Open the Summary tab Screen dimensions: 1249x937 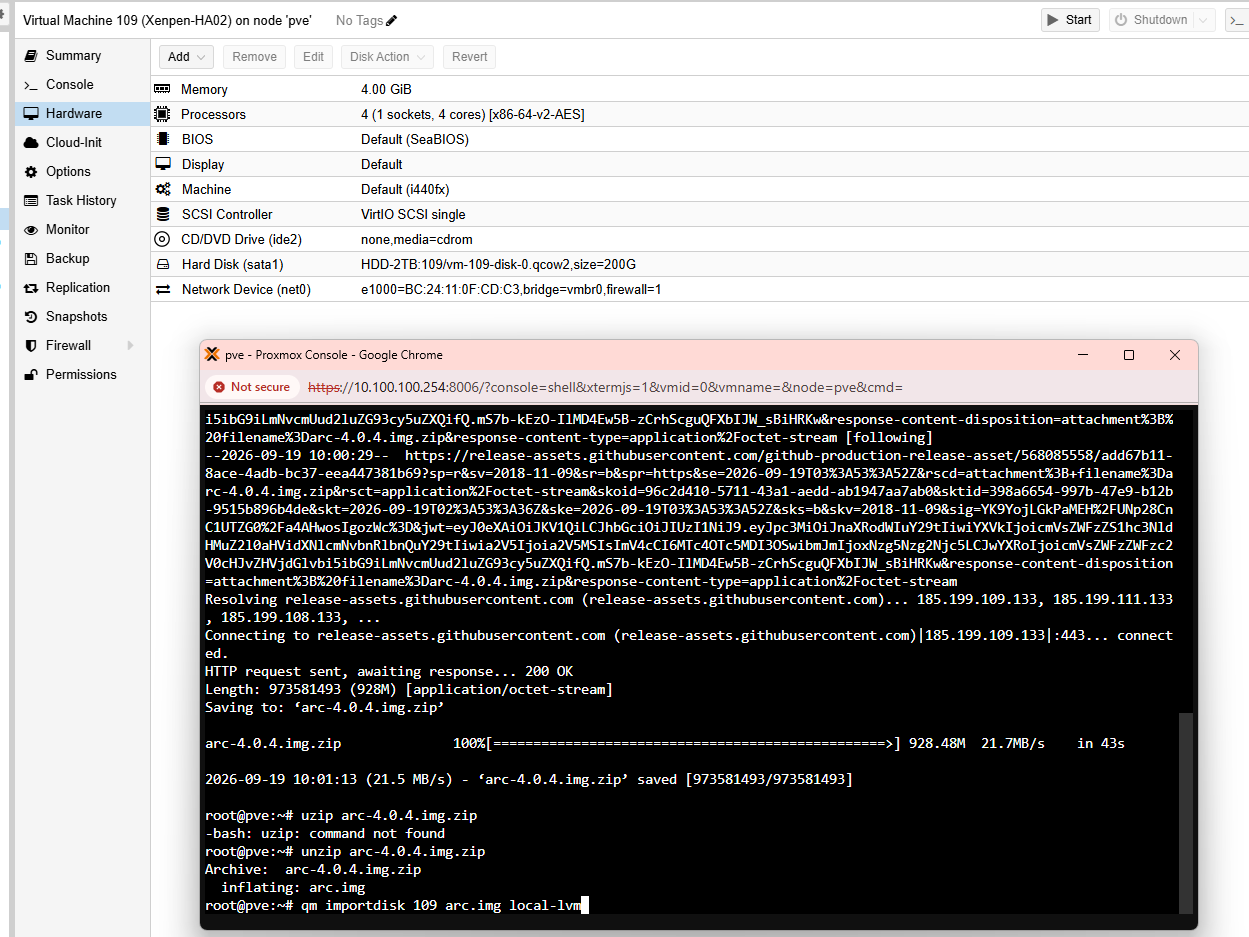[x=82, y=56]
